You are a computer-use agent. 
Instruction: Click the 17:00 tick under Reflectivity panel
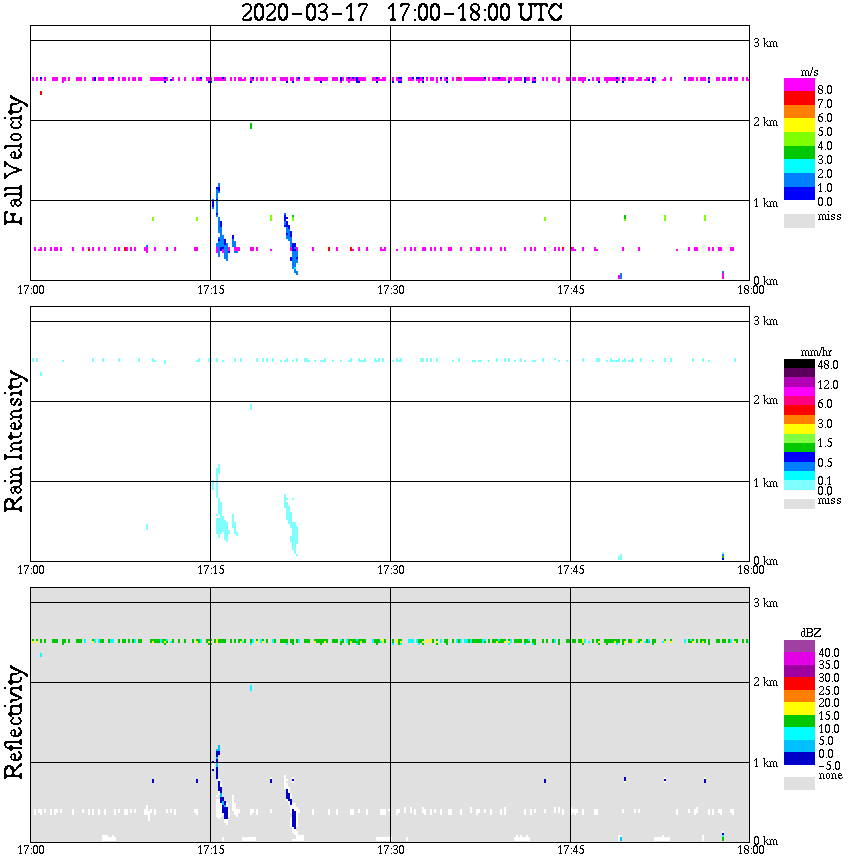click(30, 850)
